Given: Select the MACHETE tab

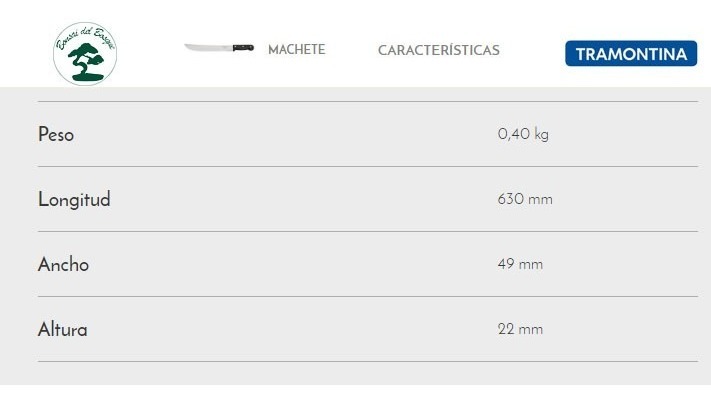Looking at the screenshot, I should 296,50.
